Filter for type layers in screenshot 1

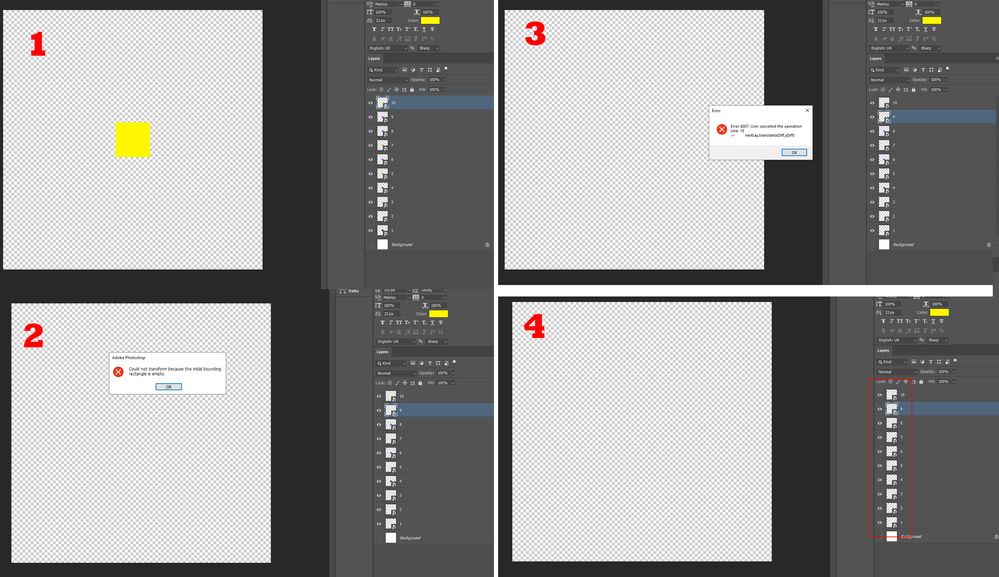421,69
